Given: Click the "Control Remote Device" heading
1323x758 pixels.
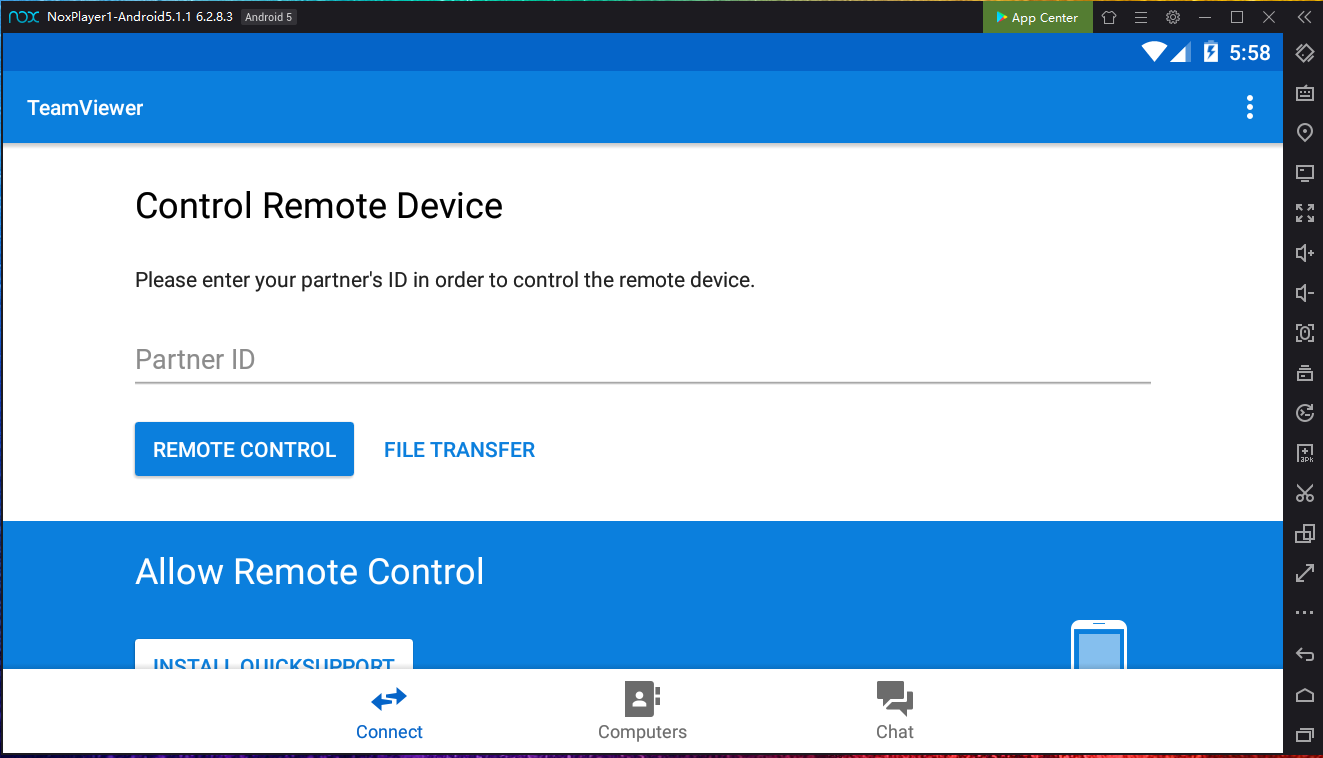Looking at the screenshot, I should [x=319, y=206].
